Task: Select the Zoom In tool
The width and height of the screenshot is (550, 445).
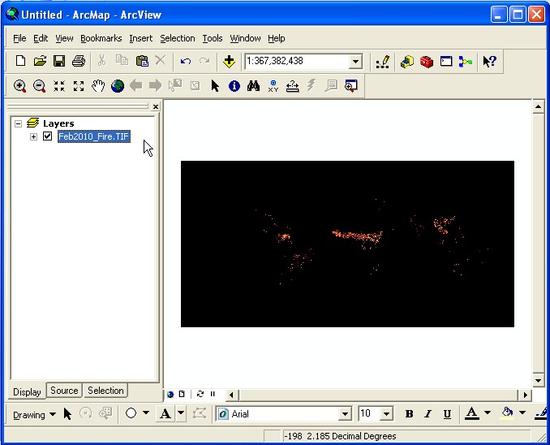Action: [20, 86]
